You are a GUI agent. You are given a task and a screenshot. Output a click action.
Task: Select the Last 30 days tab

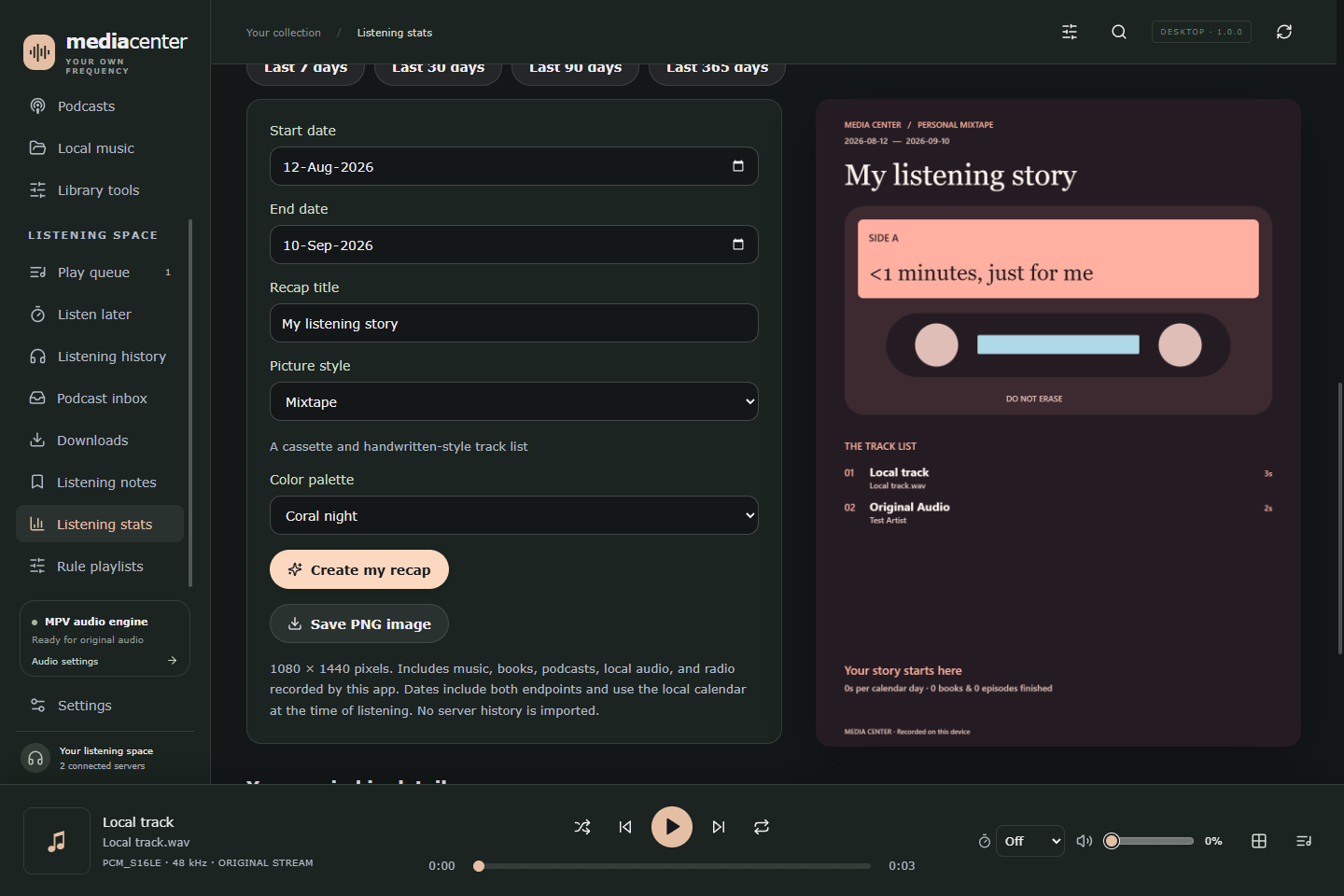click(x=438, y=72)
